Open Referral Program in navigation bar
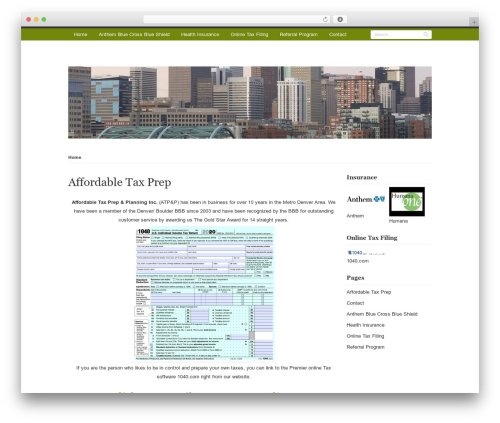Screen dimensions: 500x423 pos(299,34)
